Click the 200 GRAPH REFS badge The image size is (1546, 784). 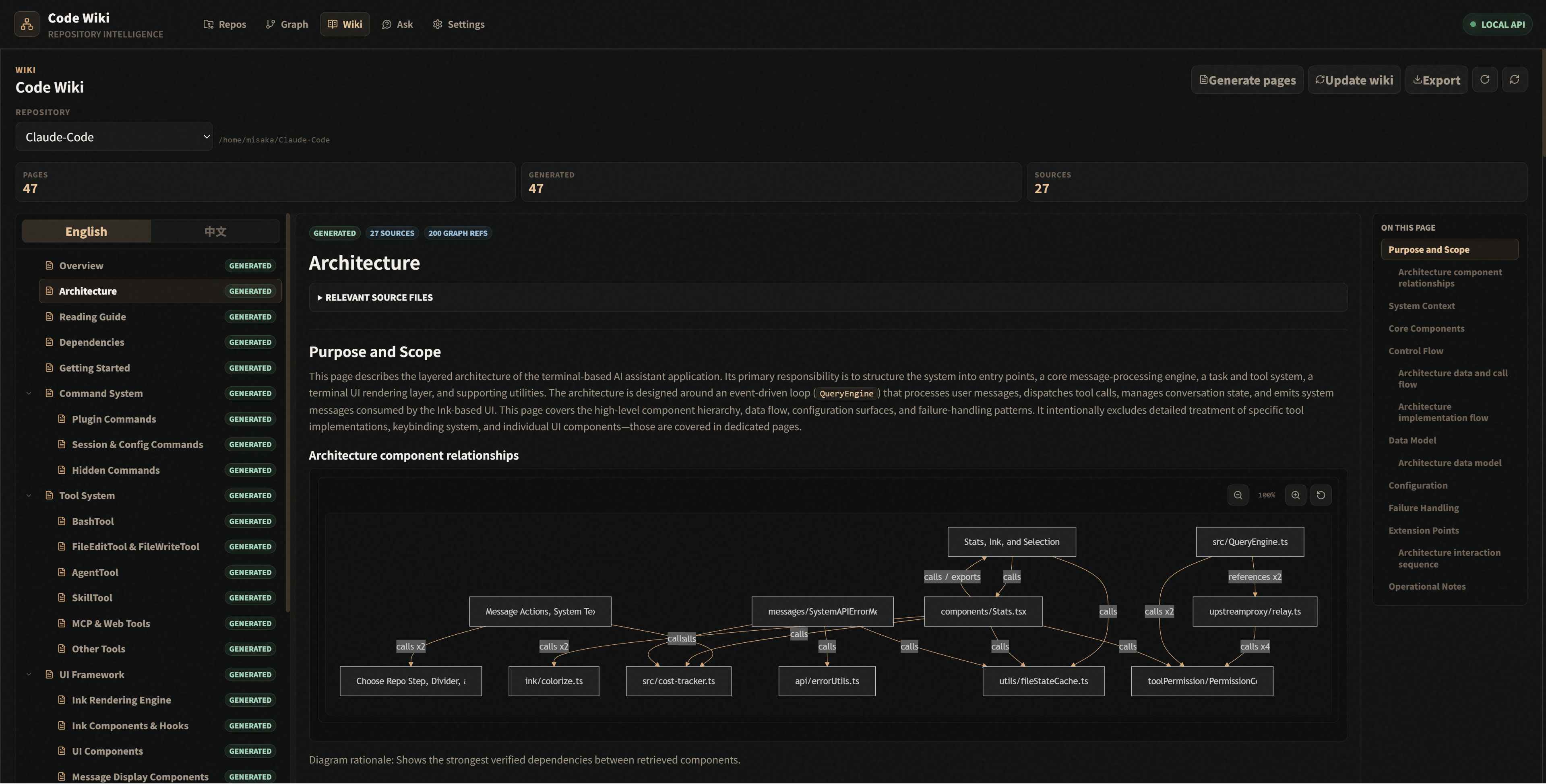(457, 233)
